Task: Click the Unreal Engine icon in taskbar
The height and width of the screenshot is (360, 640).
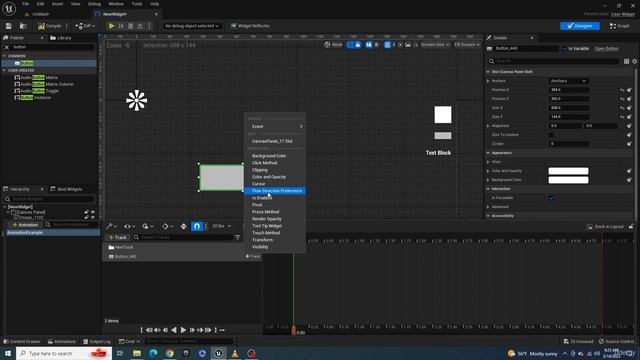Action: [x=218, y=353]
